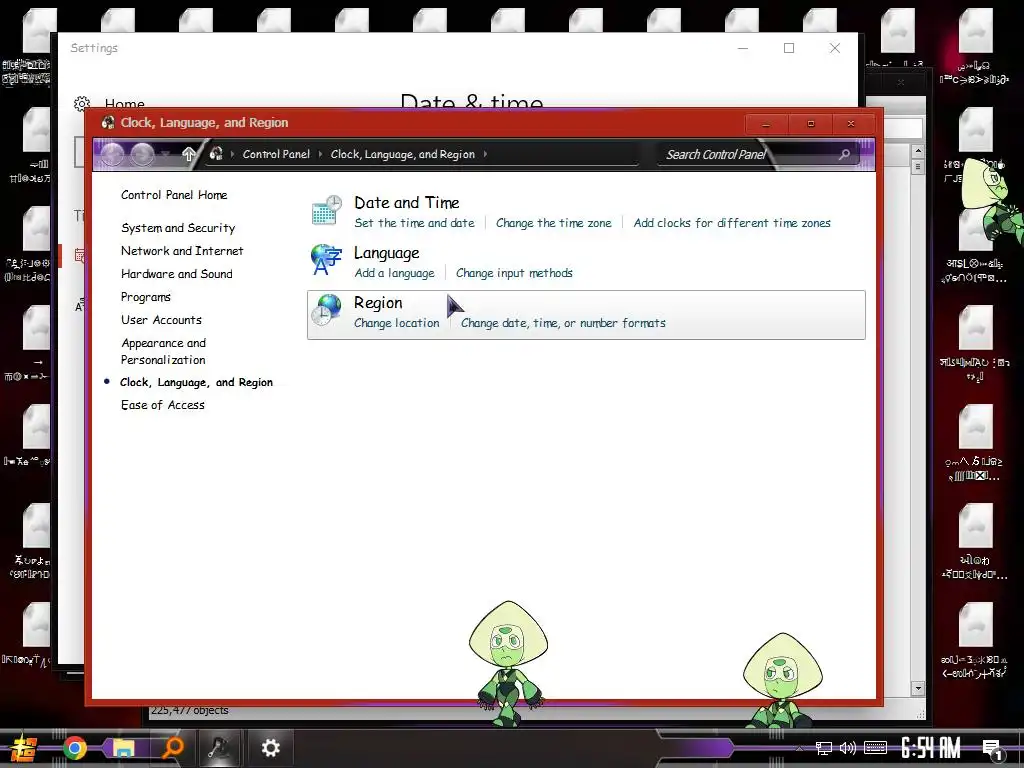Open the notification center icon
This screenshot has width=1024, height=768.
pos(992,750)
